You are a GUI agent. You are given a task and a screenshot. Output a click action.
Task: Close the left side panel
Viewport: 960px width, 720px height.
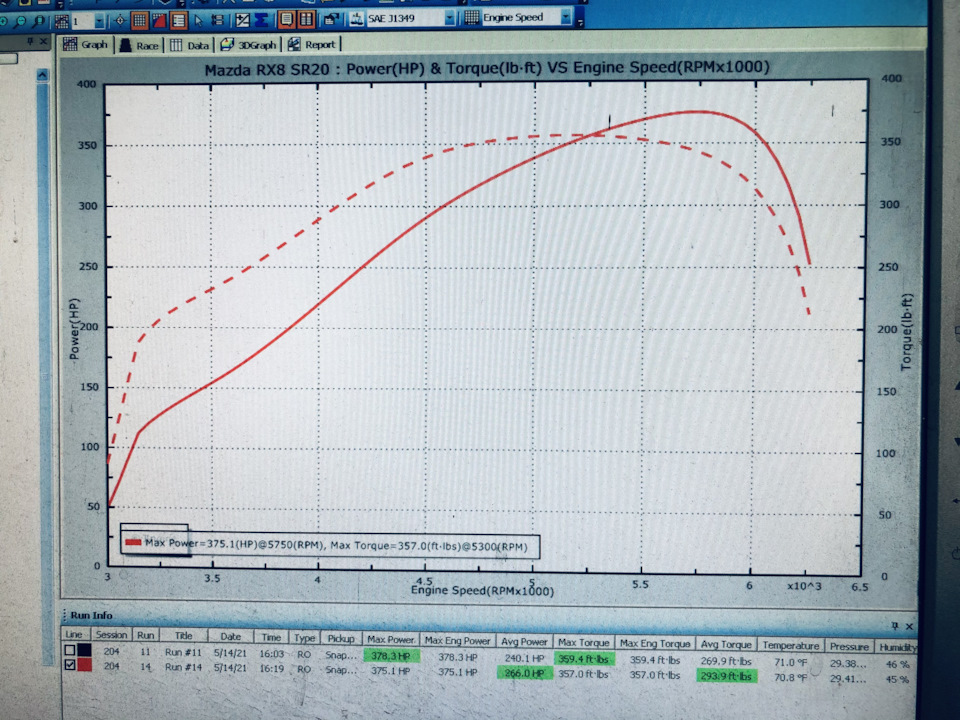[43, 41]
